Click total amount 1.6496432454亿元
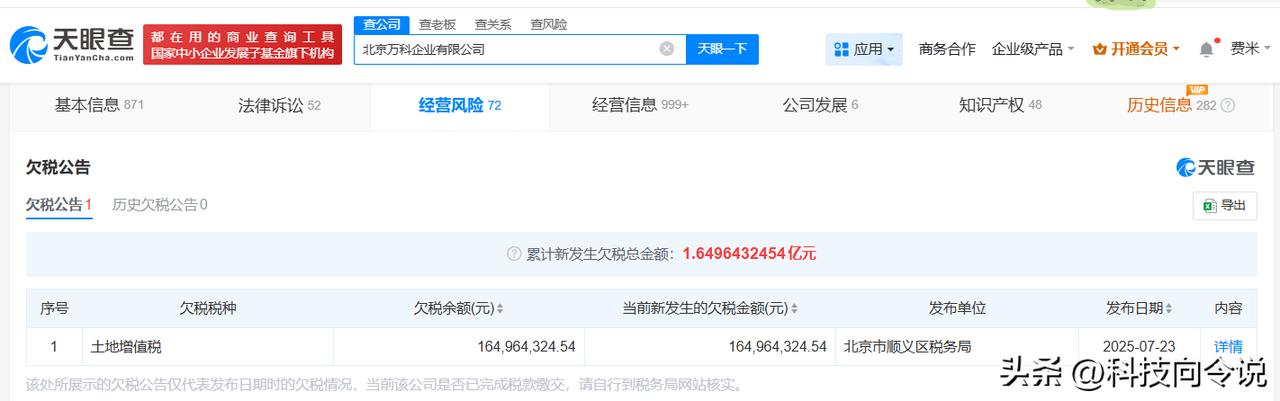 coord(749,254)
